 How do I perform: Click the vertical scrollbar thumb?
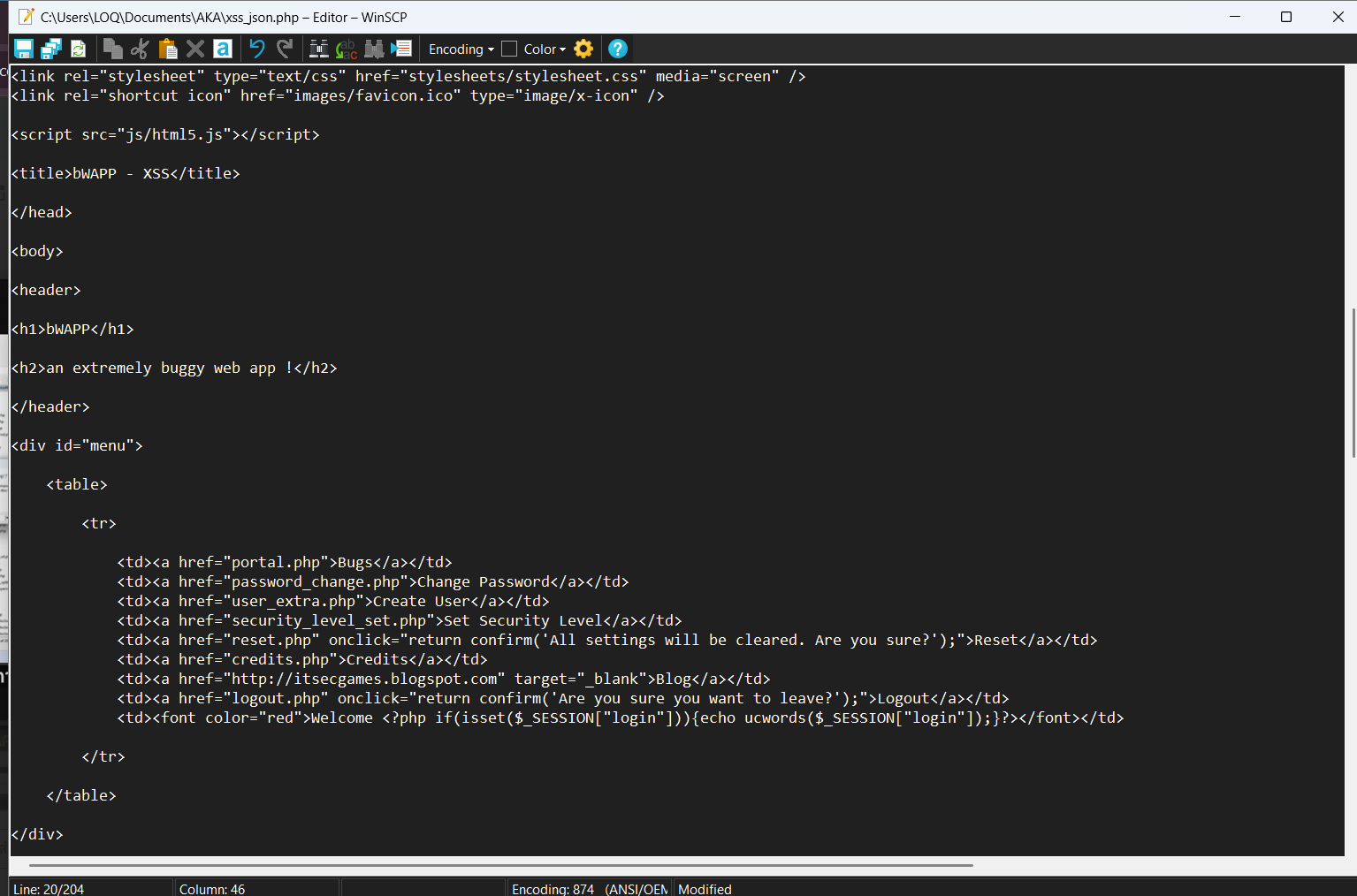1353,382
